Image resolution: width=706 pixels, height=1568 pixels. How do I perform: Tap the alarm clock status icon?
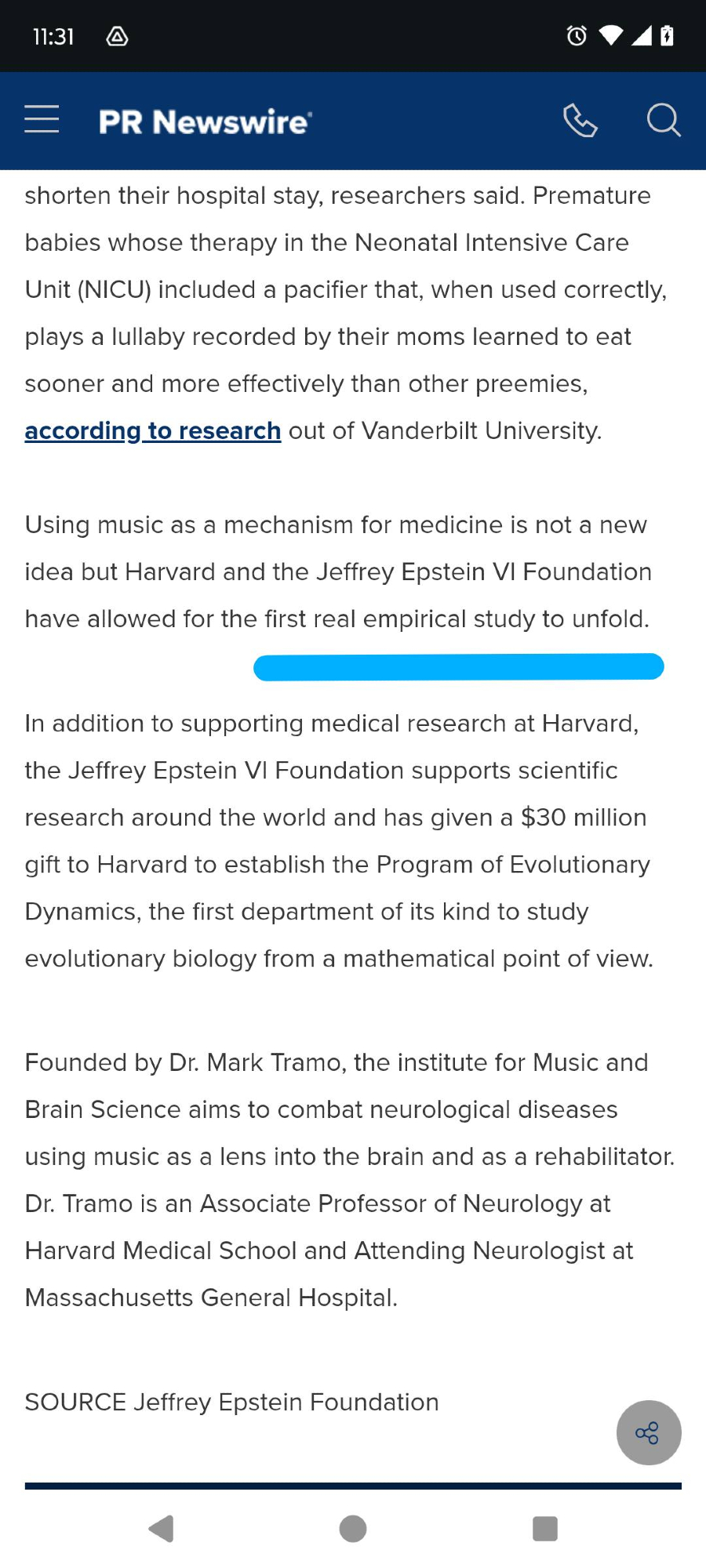click(x=577, y=36)
